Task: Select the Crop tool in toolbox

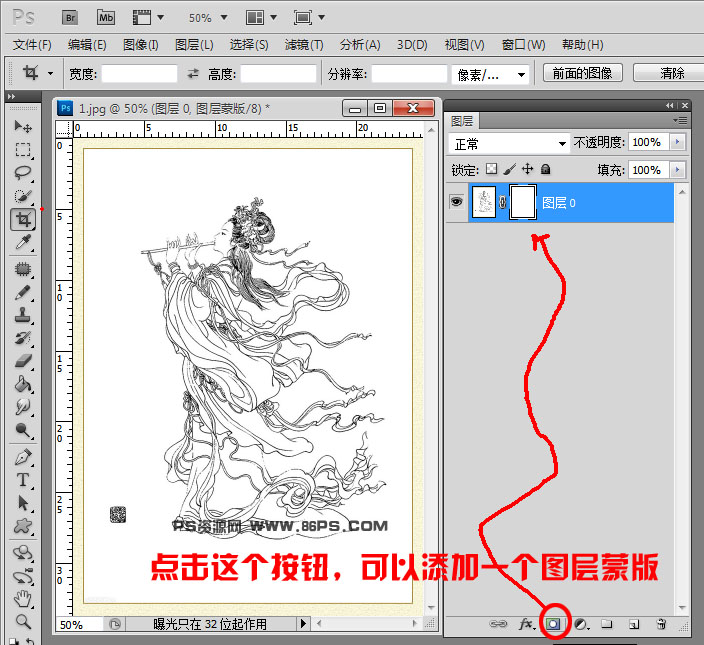Action: [x=23, y=219]
